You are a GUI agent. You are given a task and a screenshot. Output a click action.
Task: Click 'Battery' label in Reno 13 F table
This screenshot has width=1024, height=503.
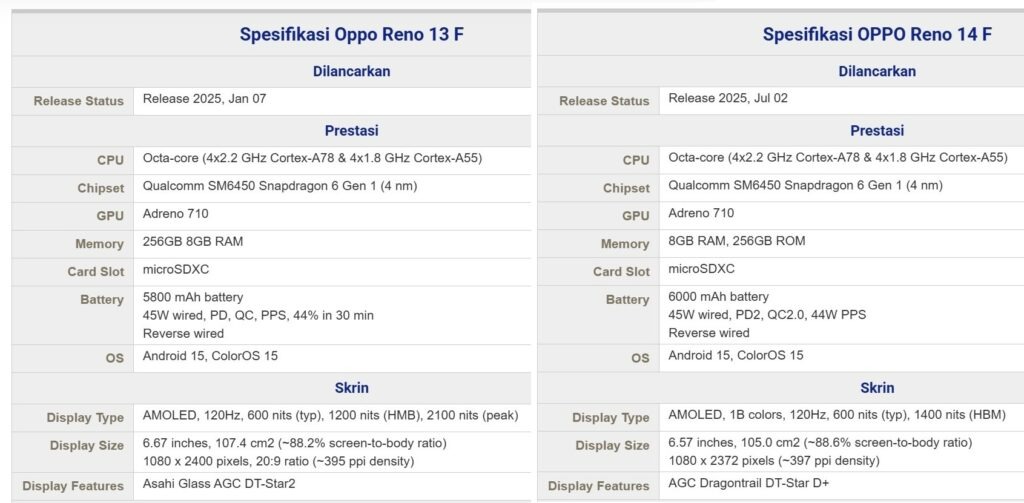click(x=102, y=300)
